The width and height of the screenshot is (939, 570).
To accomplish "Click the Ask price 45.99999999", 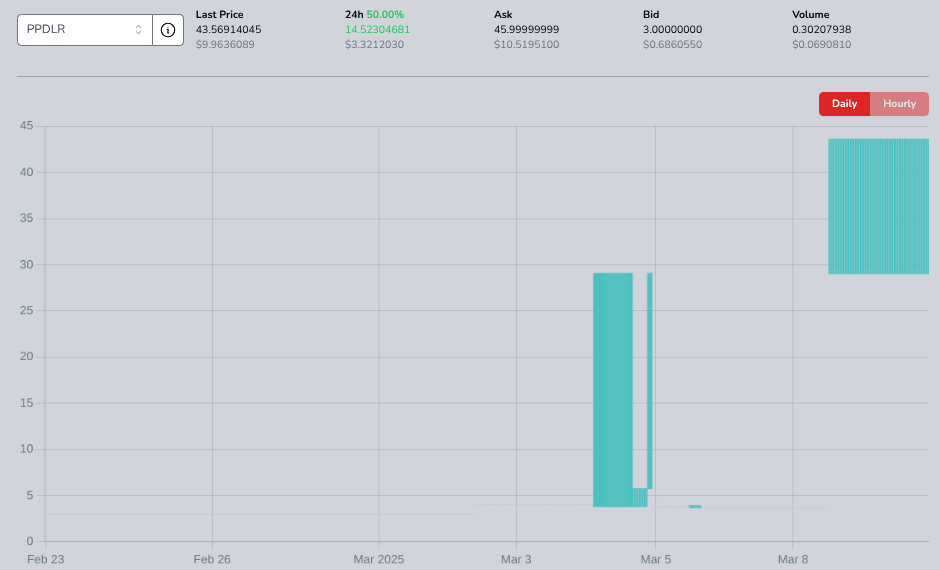I will coord(526,29).
